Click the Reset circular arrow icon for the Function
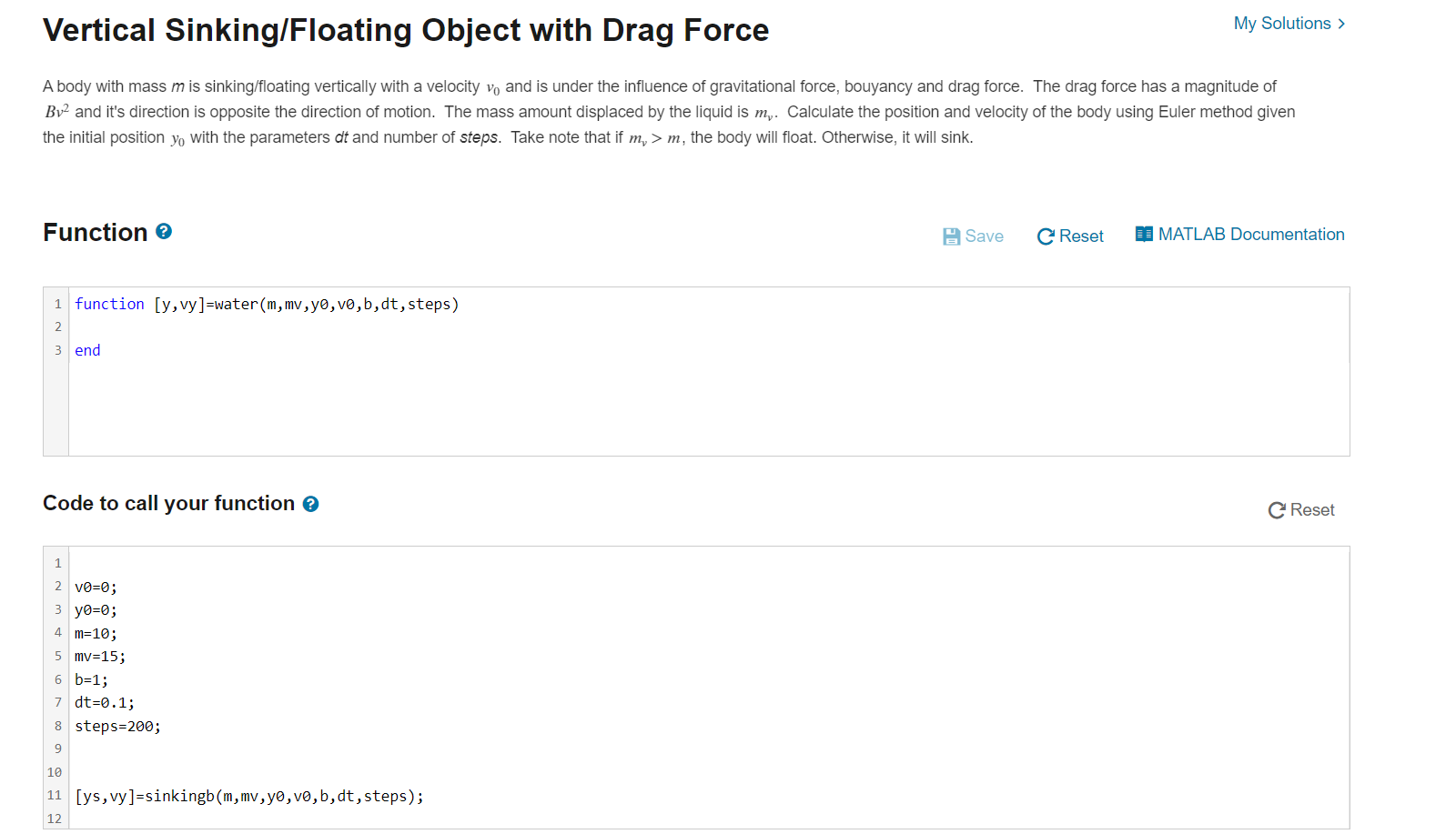Image resolution: width=1456 pixels, height=834 pixels. tap(1046, 236)
